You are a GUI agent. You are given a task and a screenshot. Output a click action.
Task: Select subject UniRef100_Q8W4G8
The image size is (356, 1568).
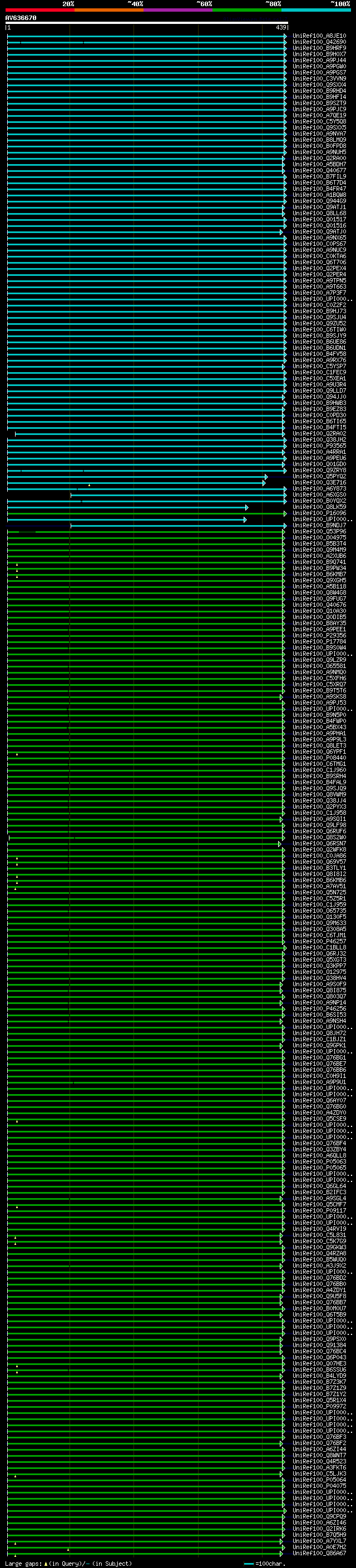tap(319, 593)
